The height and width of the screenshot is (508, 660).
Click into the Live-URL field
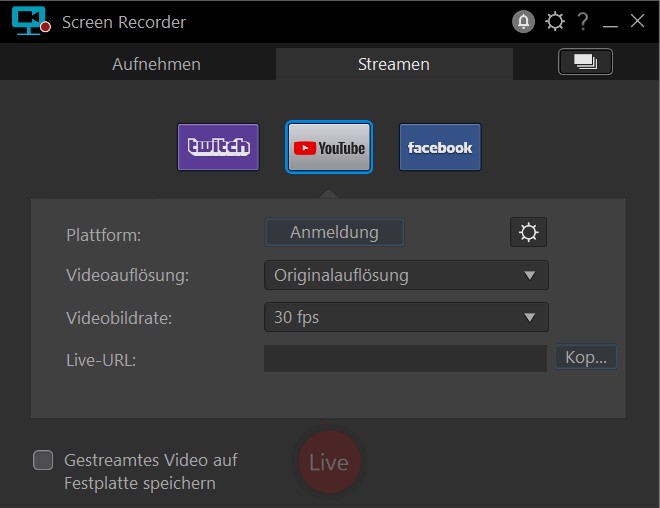click(x=405, y=359)
